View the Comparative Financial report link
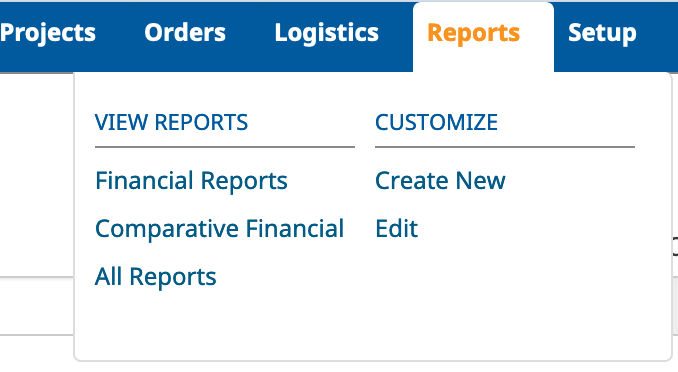This screenshot has height=372, width=678. [219, 228]
